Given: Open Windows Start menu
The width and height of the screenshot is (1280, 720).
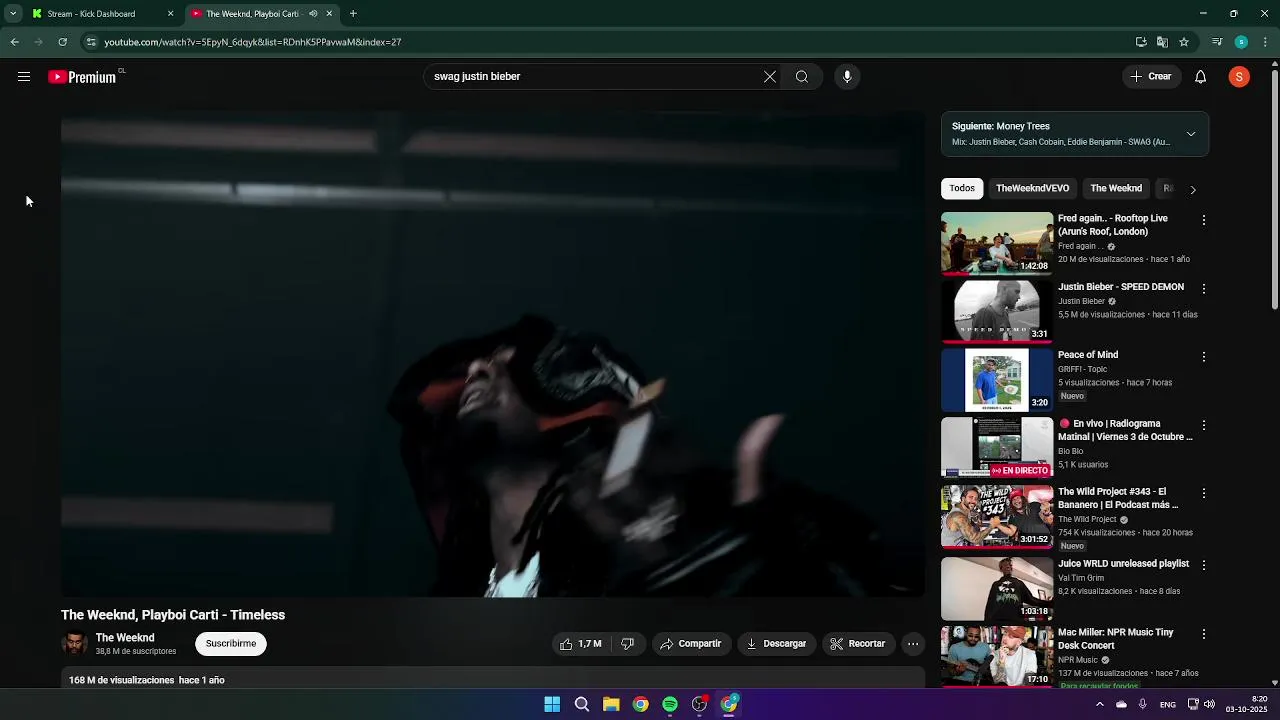Looking at the screenshot, I should point(552,704).
